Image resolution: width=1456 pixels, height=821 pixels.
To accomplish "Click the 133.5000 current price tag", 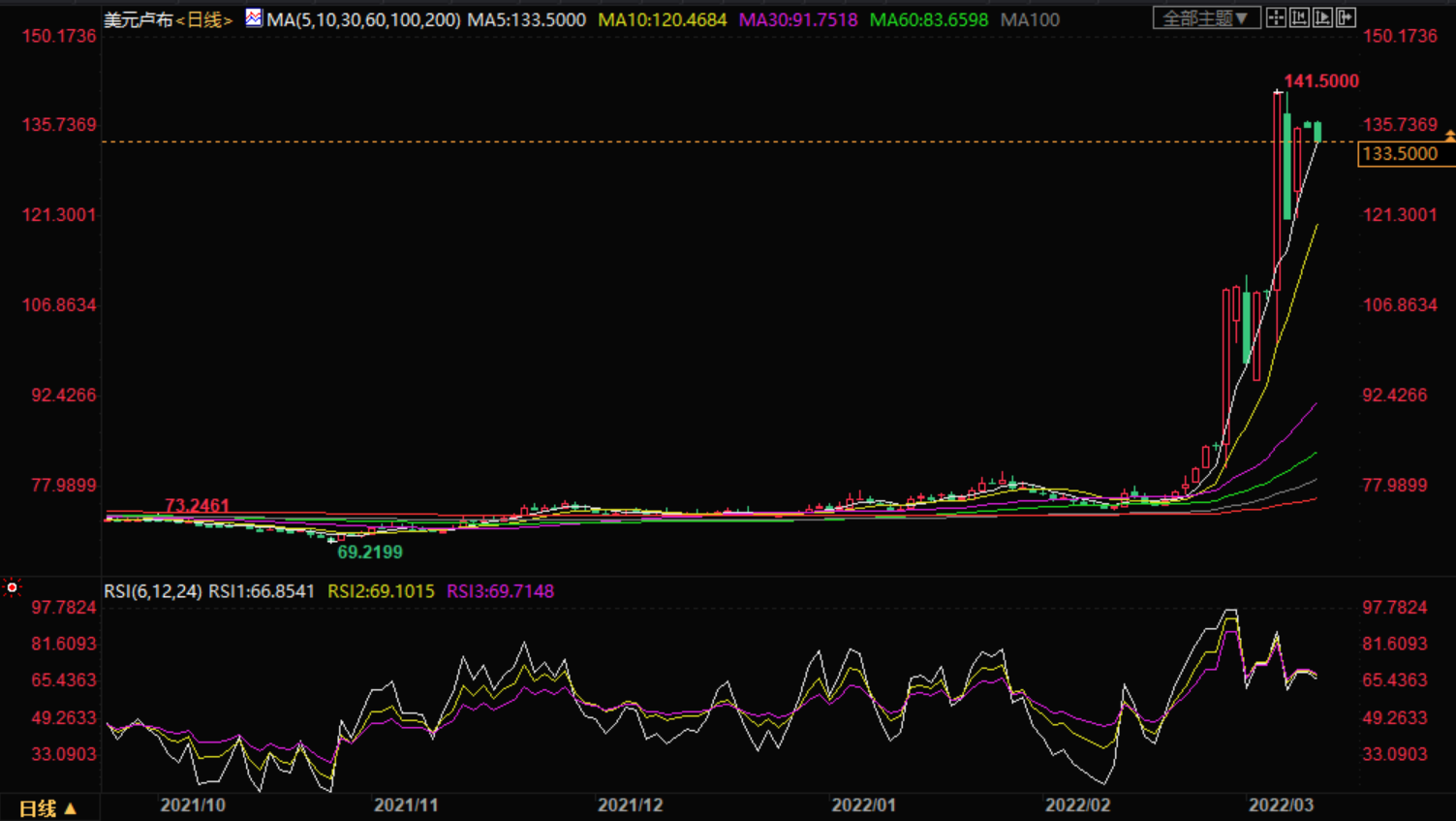I will 1400,153.
